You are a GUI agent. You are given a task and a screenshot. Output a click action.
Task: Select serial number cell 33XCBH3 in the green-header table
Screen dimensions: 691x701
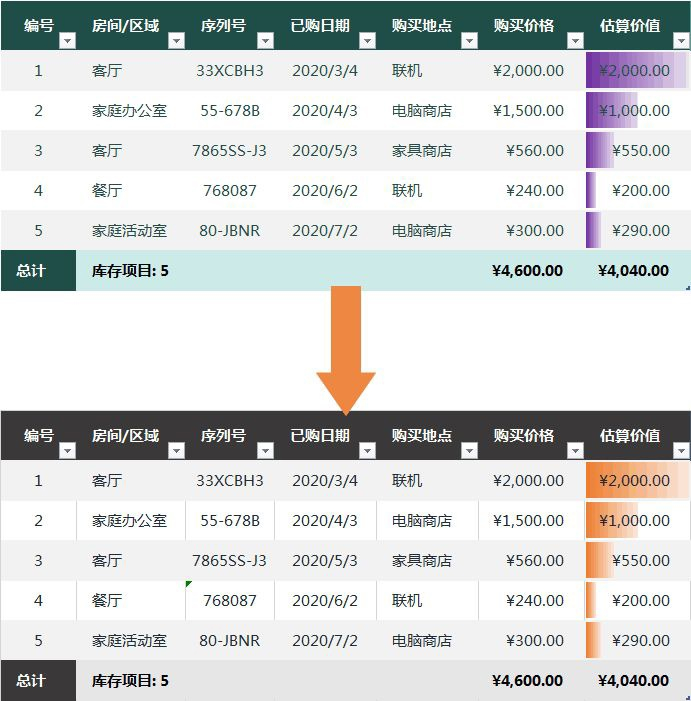[230, 71]
